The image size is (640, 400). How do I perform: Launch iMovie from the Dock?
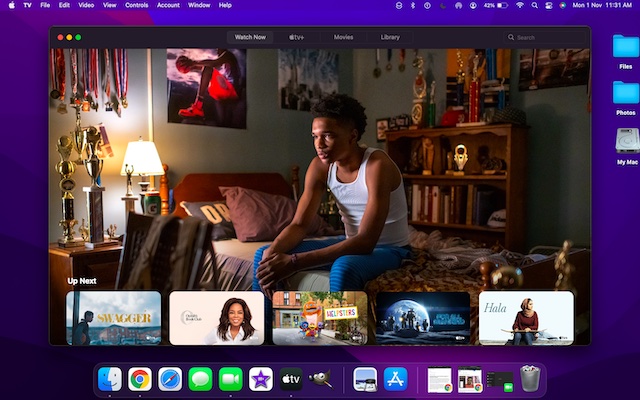(261, 379)
